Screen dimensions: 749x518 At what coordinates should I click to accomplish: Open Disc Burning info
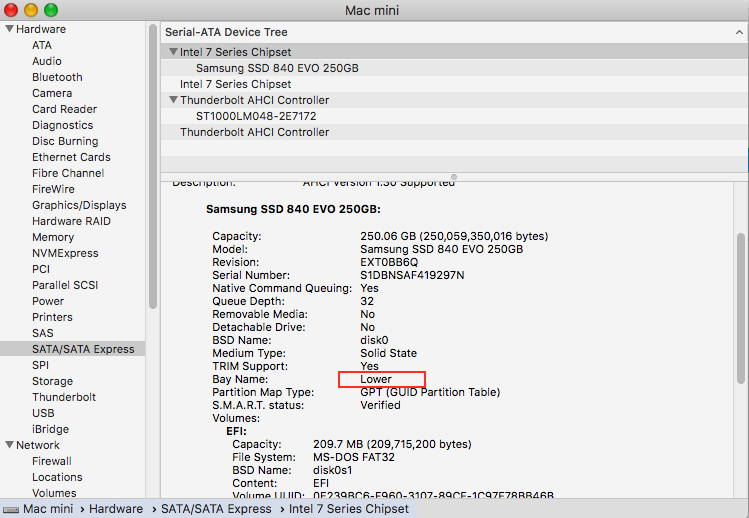tap(65, 141)
